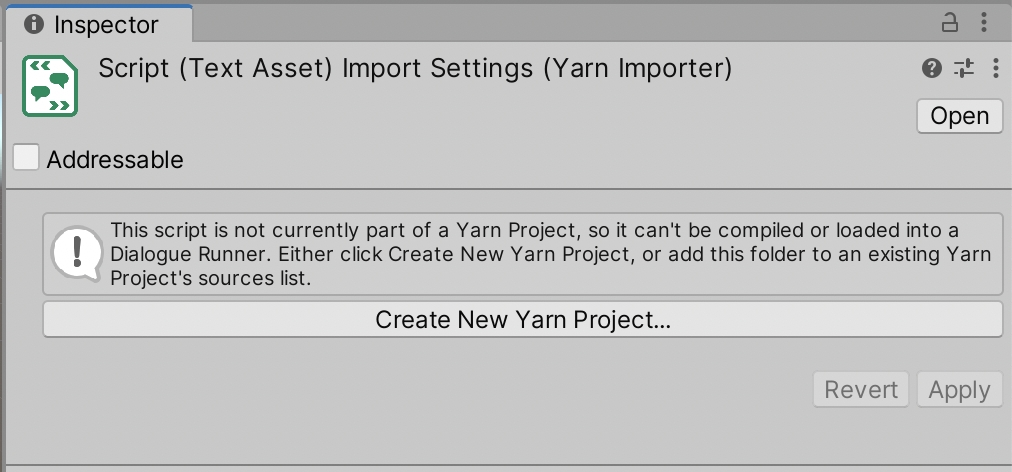
Task: Click empty tab bar area beside Inspector tab
Action: tap(560, 22)
